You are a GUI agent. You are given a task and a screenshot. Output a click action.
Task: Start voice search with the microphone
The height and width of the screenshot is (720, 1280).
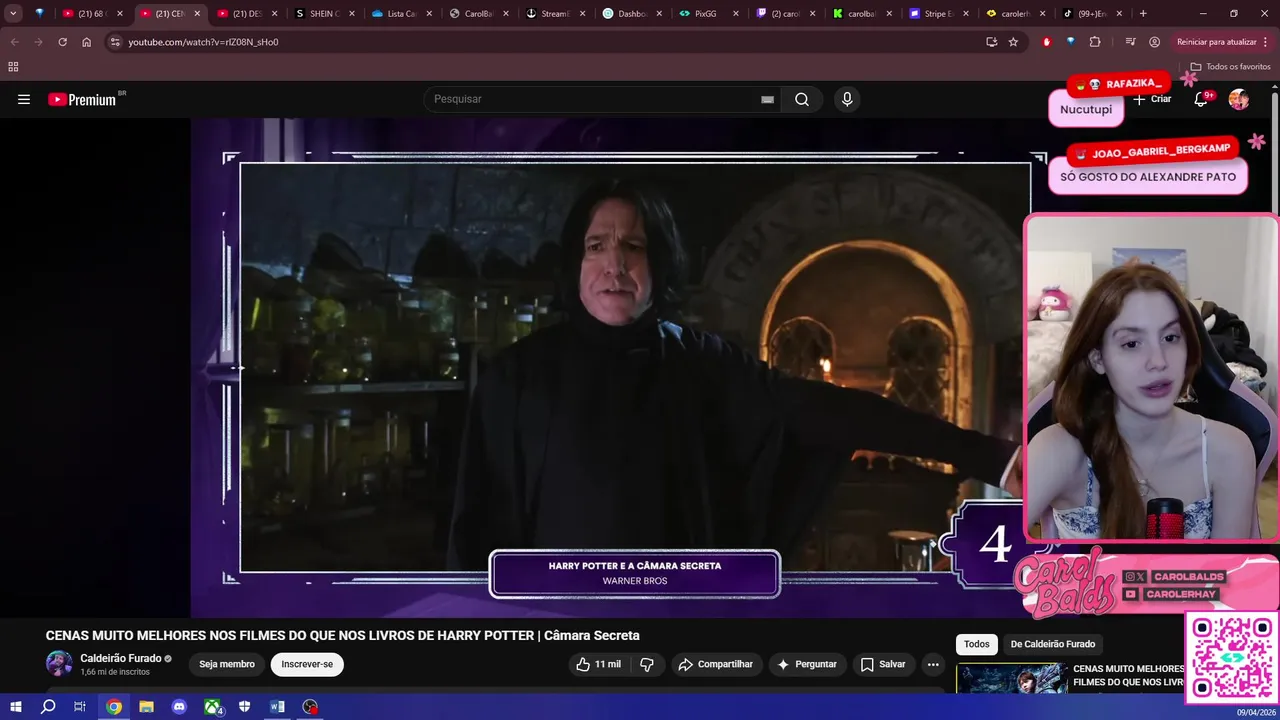click(847, 99)
